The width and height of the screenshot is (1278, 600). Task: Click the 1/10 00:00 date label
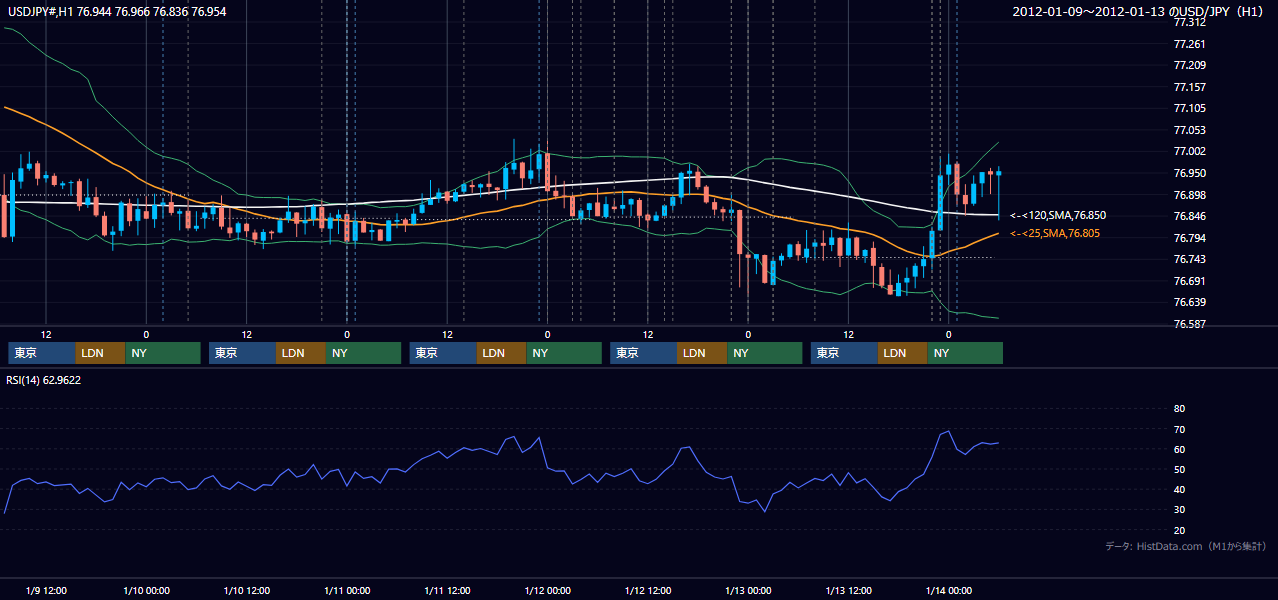pos(146,590)
